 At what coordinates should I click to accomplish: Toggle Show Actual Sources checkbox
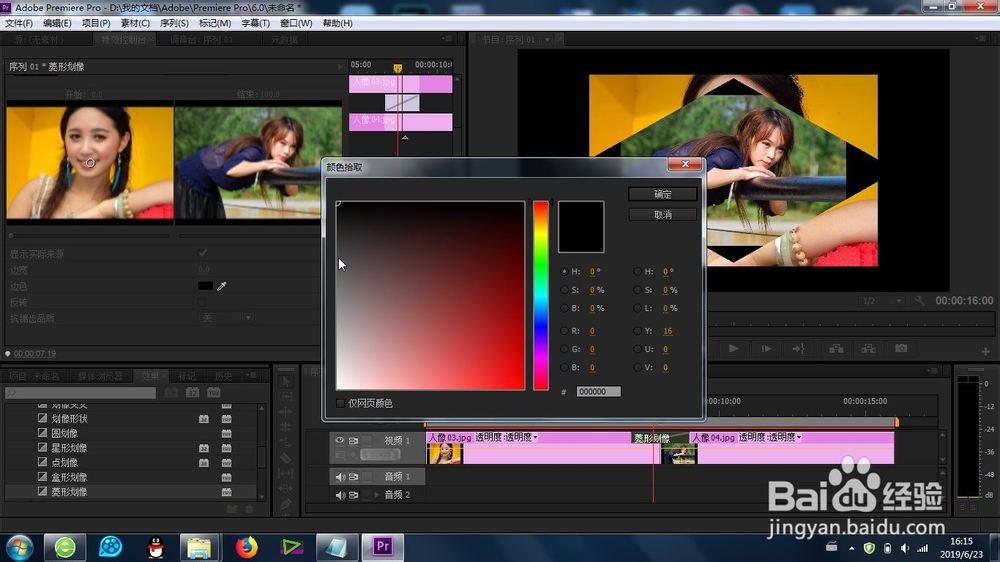tap(203, 253)
